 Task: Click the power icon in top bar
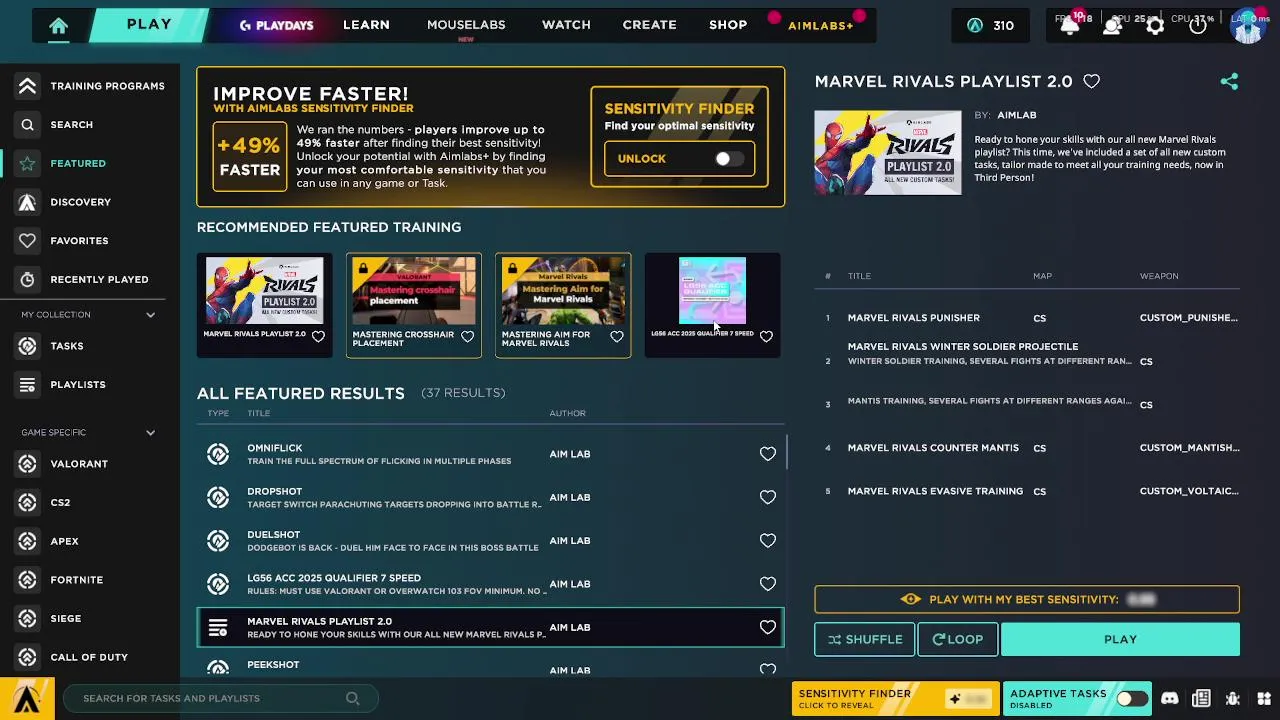click(x=1198, y=26)
